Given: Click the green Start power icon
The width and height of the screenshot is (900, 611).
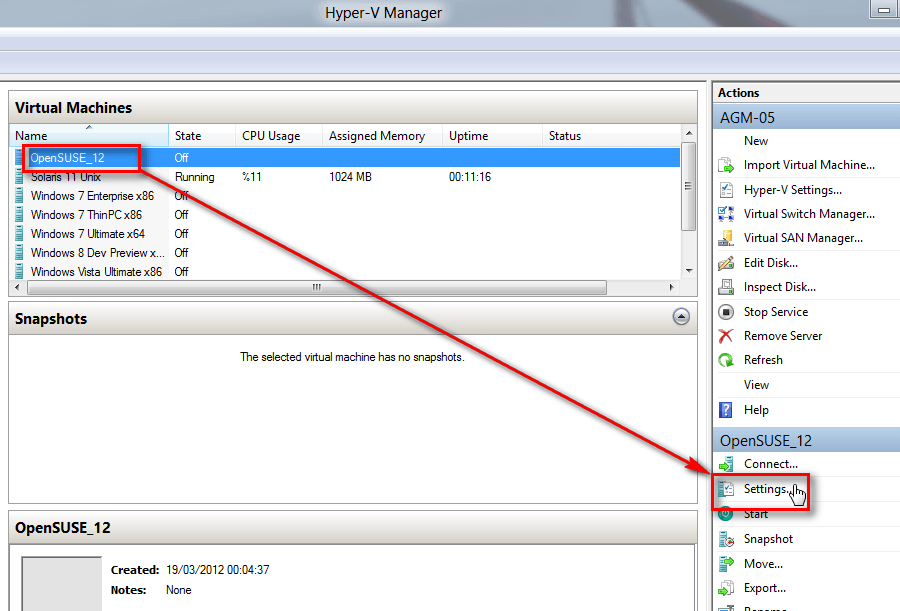Looking at the screenshot, I should coord(726,513).
